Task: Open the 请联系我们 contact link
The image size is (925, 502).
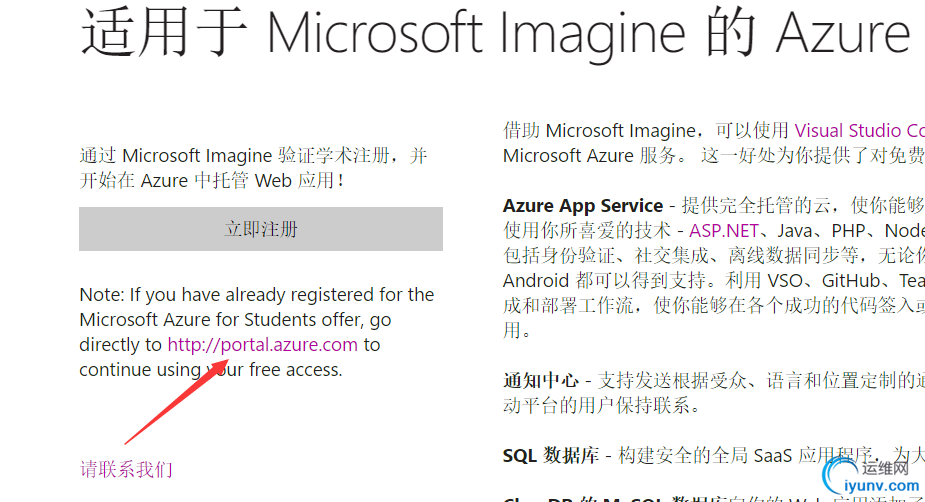Action: point(126,470)
